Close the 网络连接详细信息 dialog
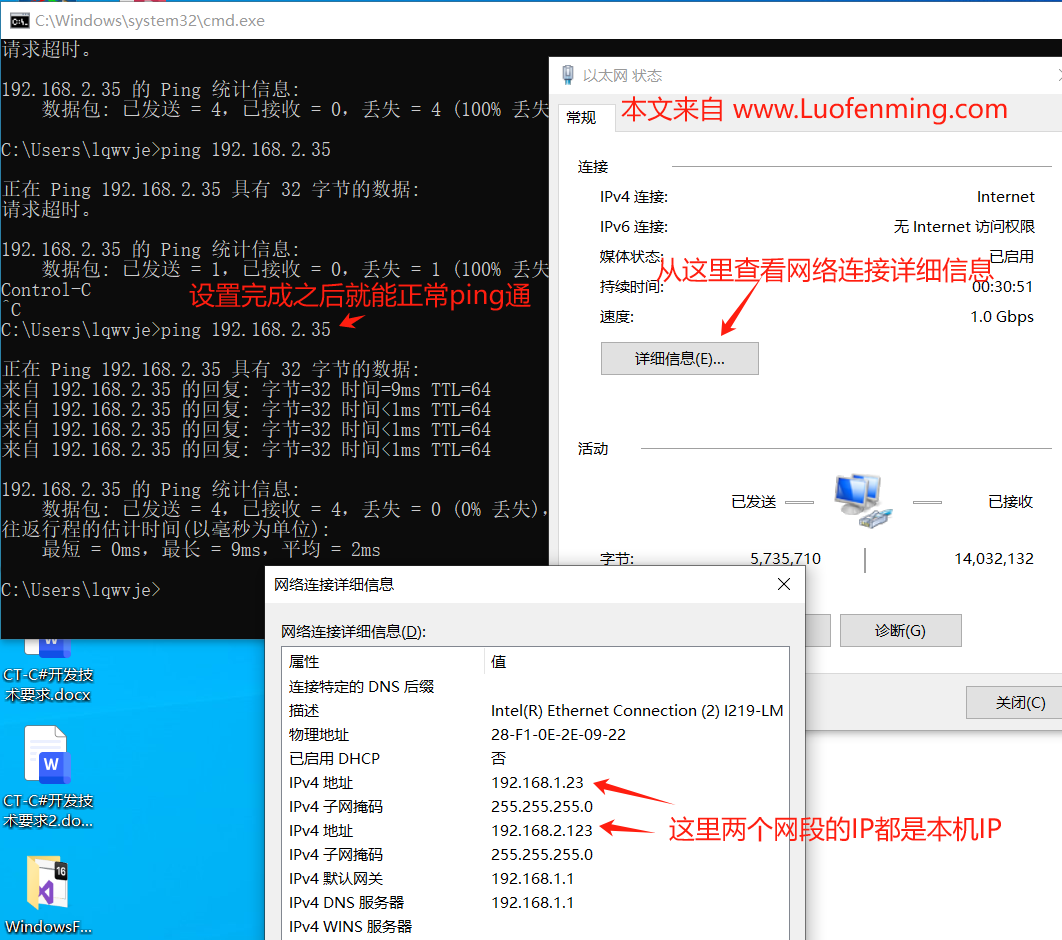Viewport: 1062px width, 940px height. coord(784,584)
